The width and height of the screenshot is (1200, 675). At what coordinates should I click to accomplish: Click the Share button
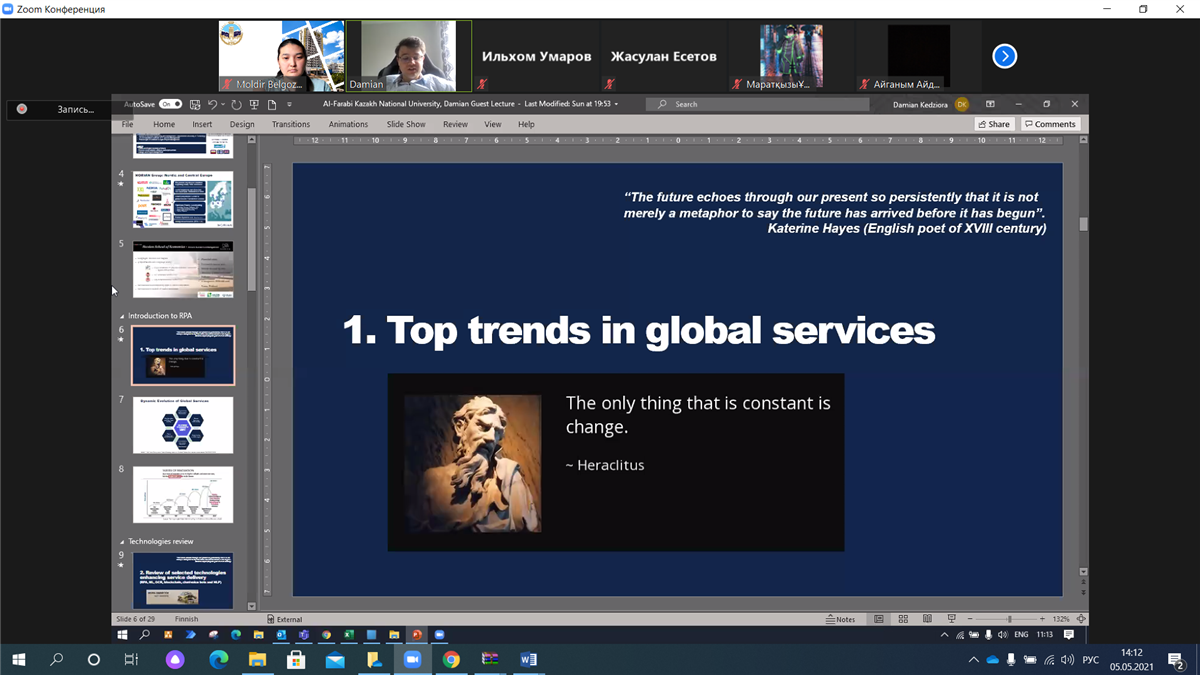(994, 124)
